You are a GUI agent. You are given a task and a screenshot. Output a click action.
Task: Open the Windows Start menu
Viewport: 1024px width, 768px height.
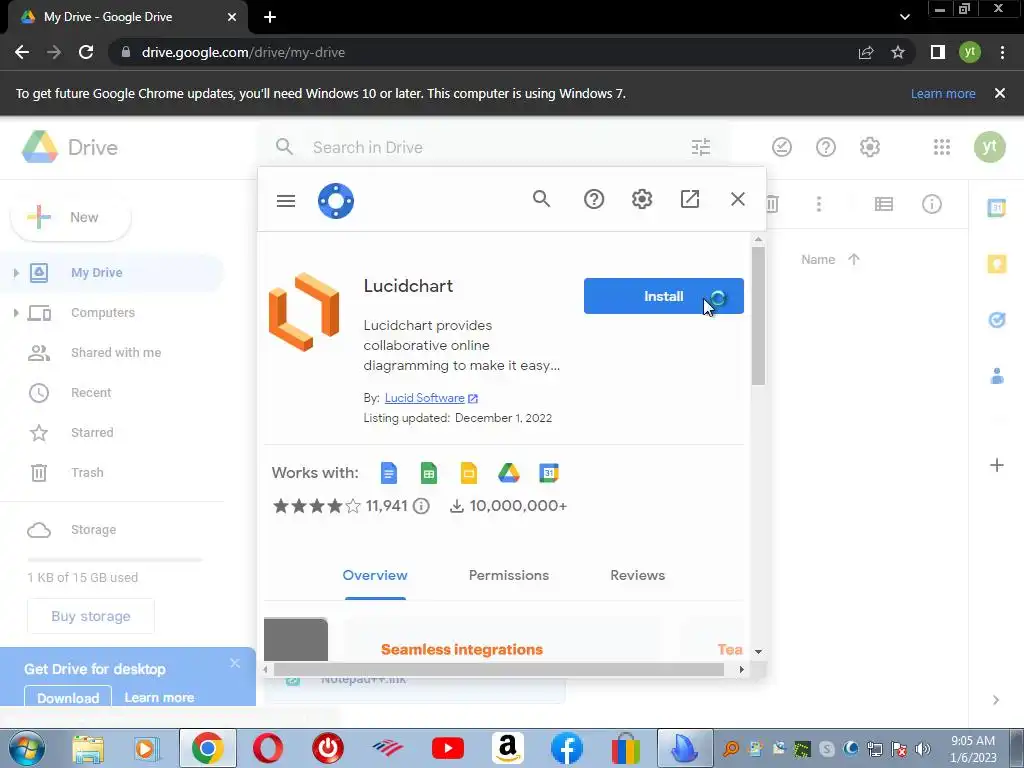click(27, 748)
